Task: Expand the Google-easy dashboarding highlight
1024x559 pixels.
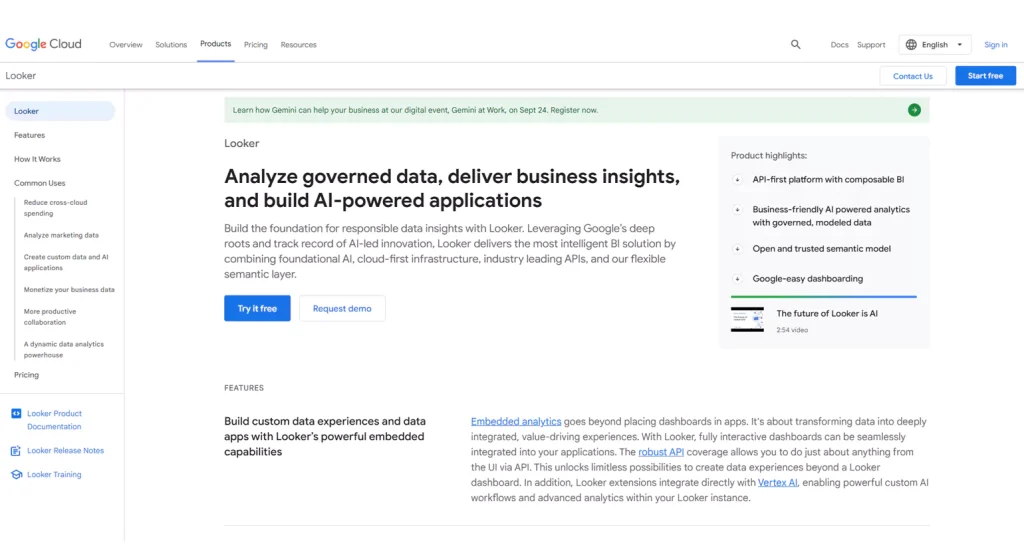Action: click(738, 279)
